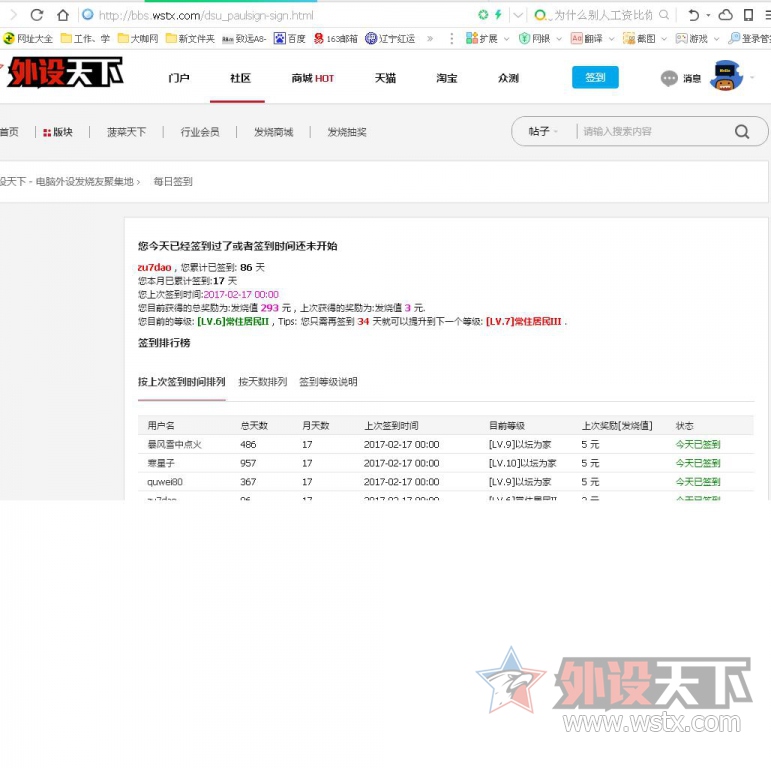Click the magnifier search icon in site search
This screenshot has width=771, height=768.
(741, 131)
